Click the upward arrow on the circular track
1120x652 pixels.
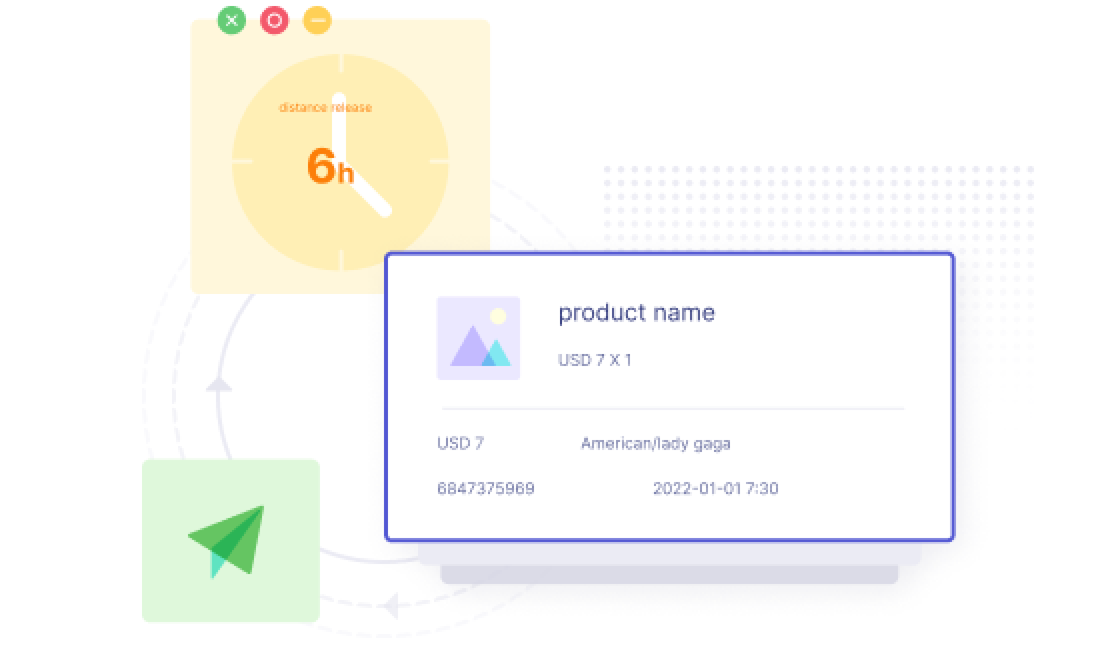[x=219, y=384]
